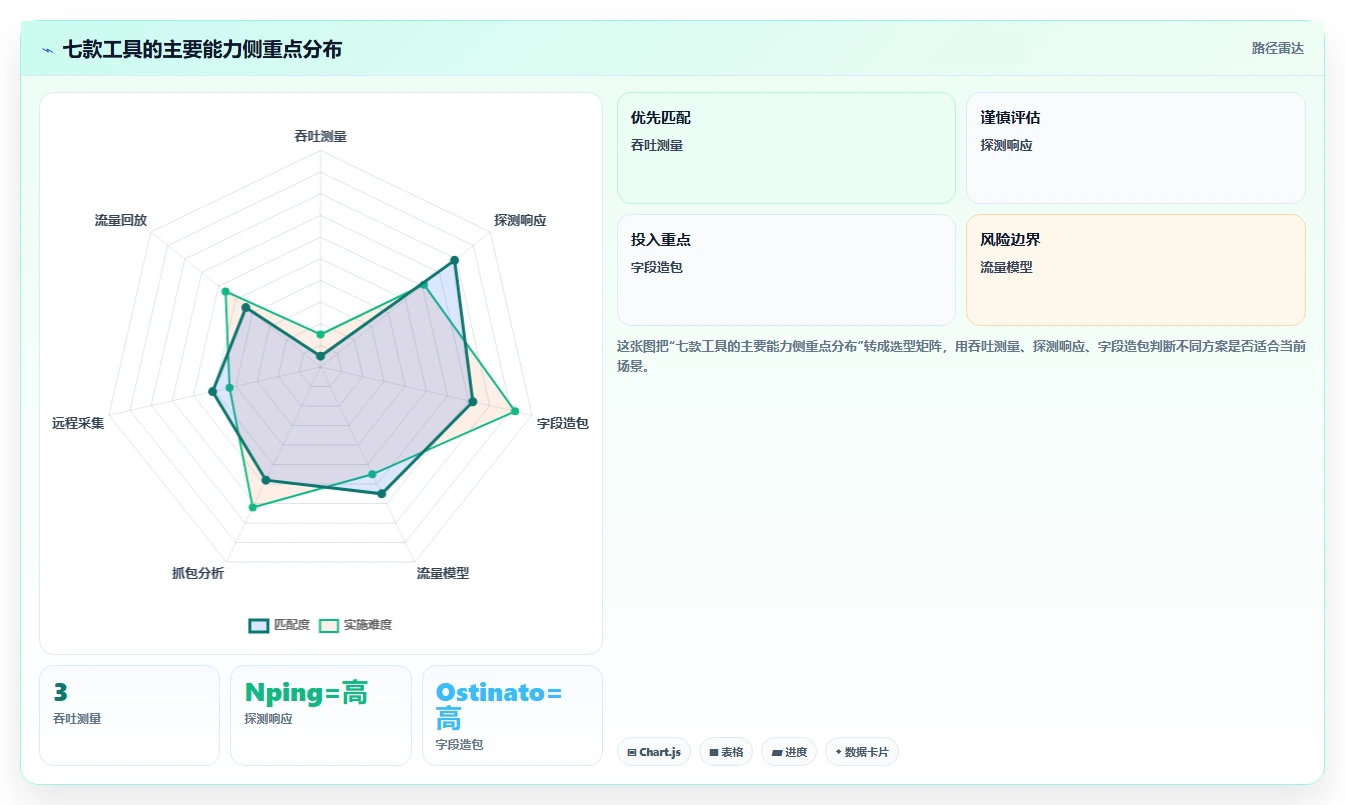This screenshot has height=805, width=1345.
Task: Click the 远程采集 axis label on the radar chart
Action: (78, 423)
